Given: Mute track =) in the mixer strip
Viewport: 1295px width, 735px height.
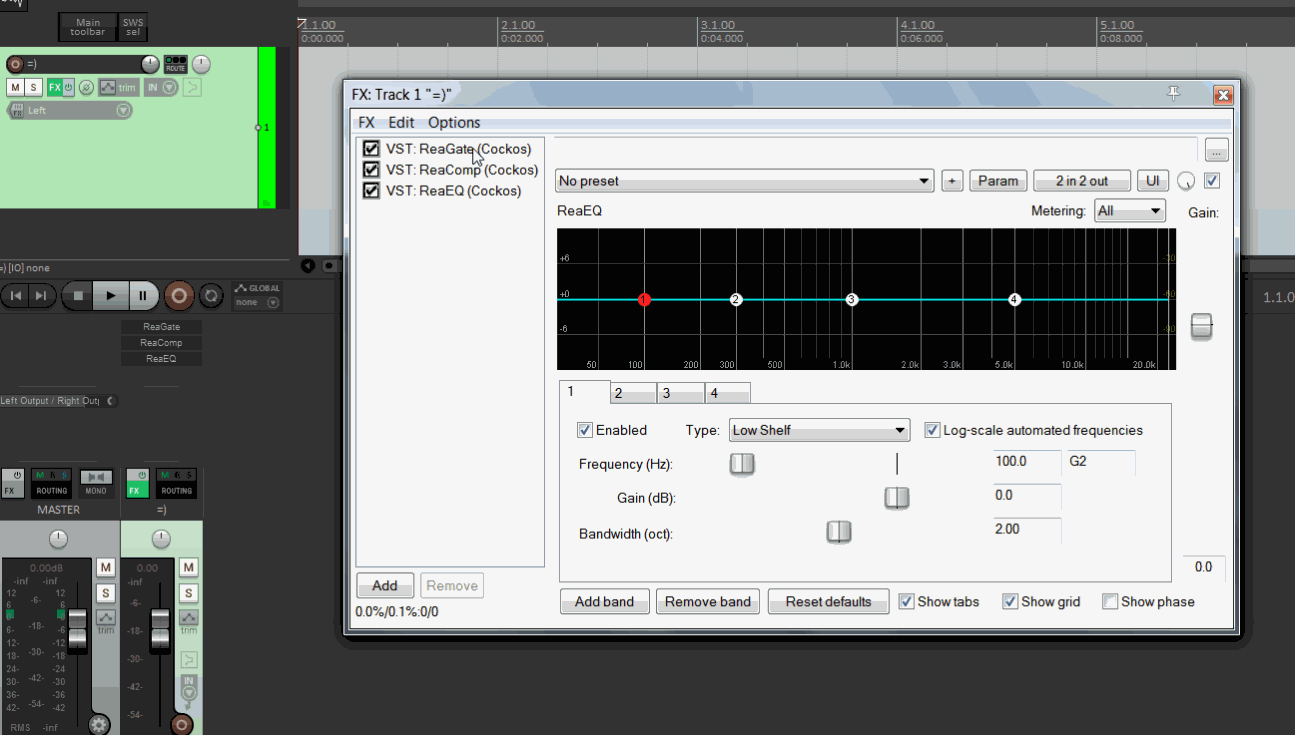Looking at the screenshot, I should pos(188,568).
